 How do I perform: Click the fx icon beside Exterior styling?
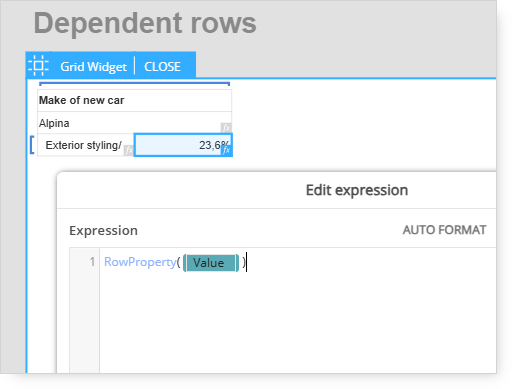pyautogui.click(x=129, y=150)
